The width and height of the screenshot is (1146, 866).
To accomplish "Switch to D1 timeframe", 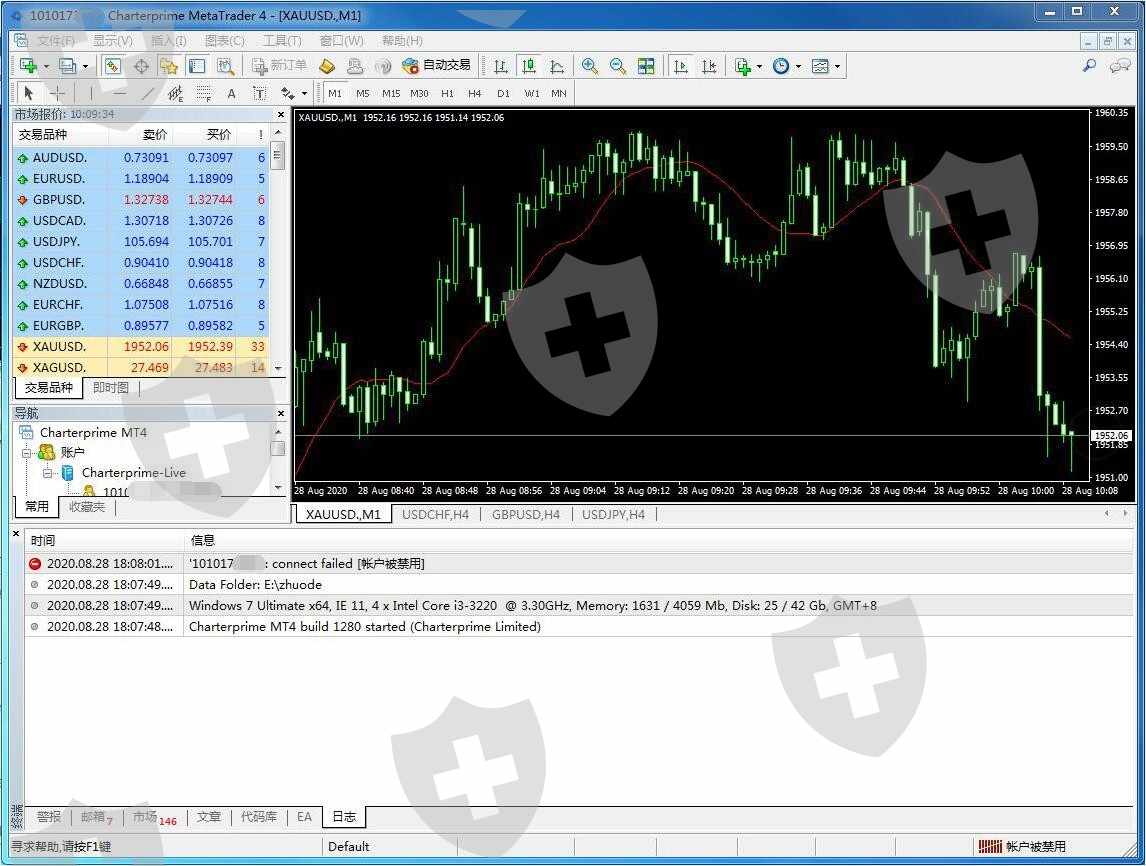I will (503, 94).
